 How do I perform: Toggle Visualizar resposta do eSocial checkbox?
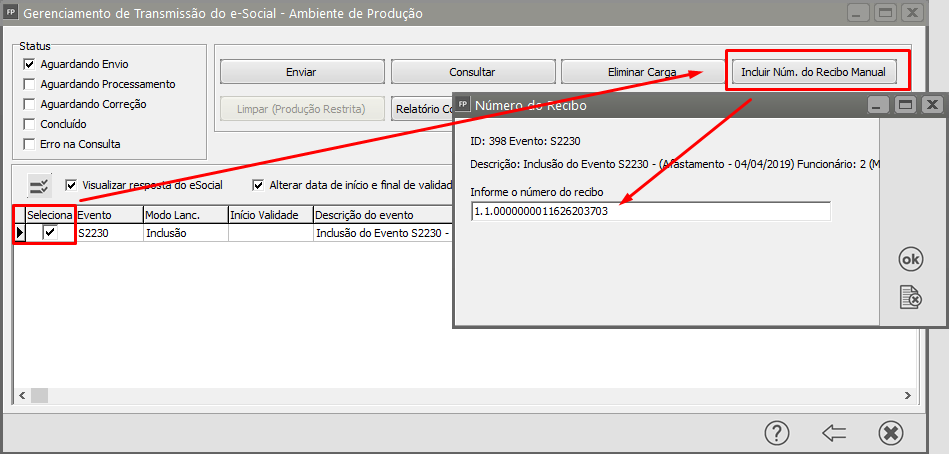pos(71,185)
